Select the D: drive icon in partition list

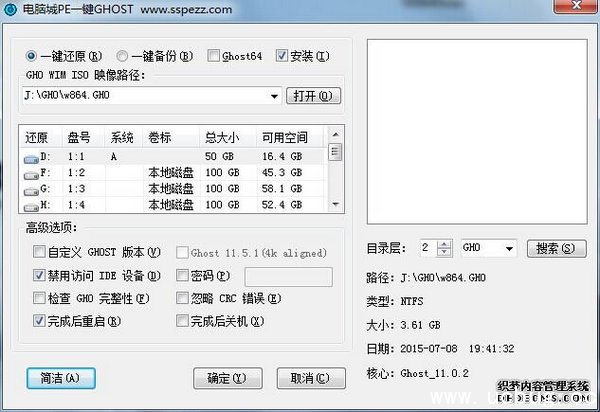[32, 156]
